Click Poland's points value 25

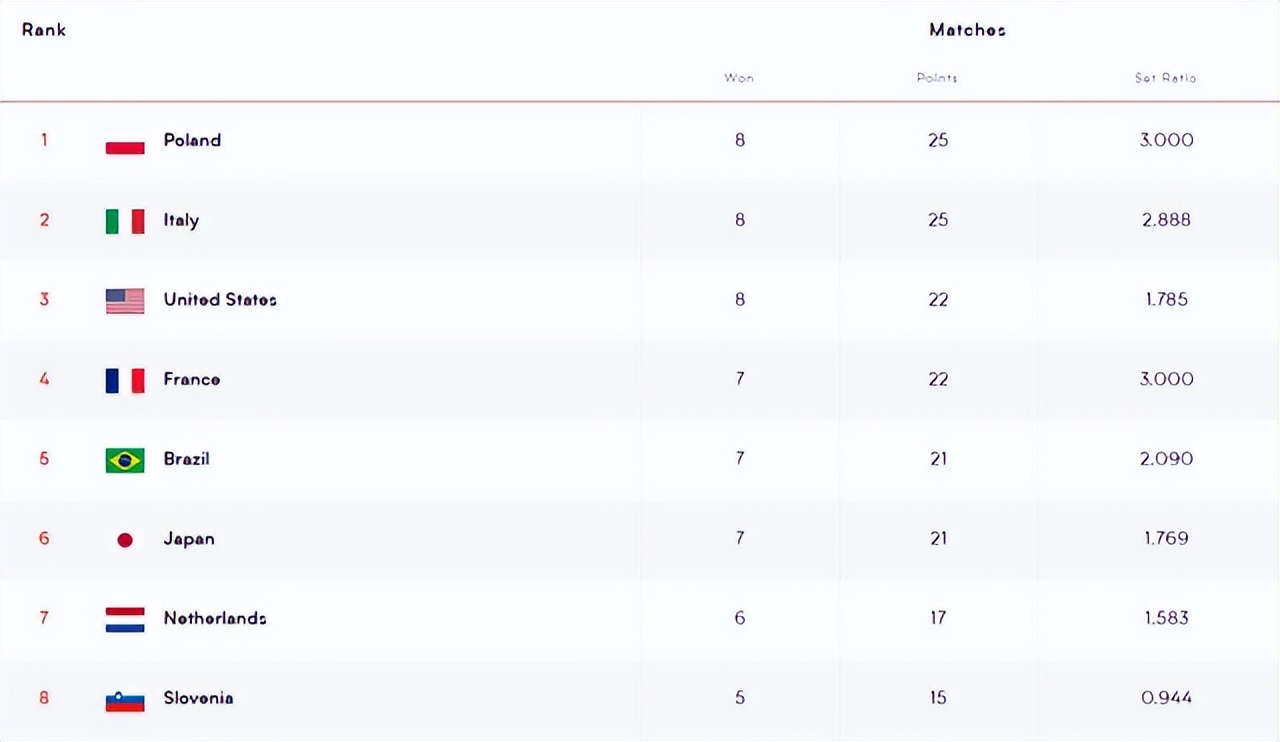(938, 140)
